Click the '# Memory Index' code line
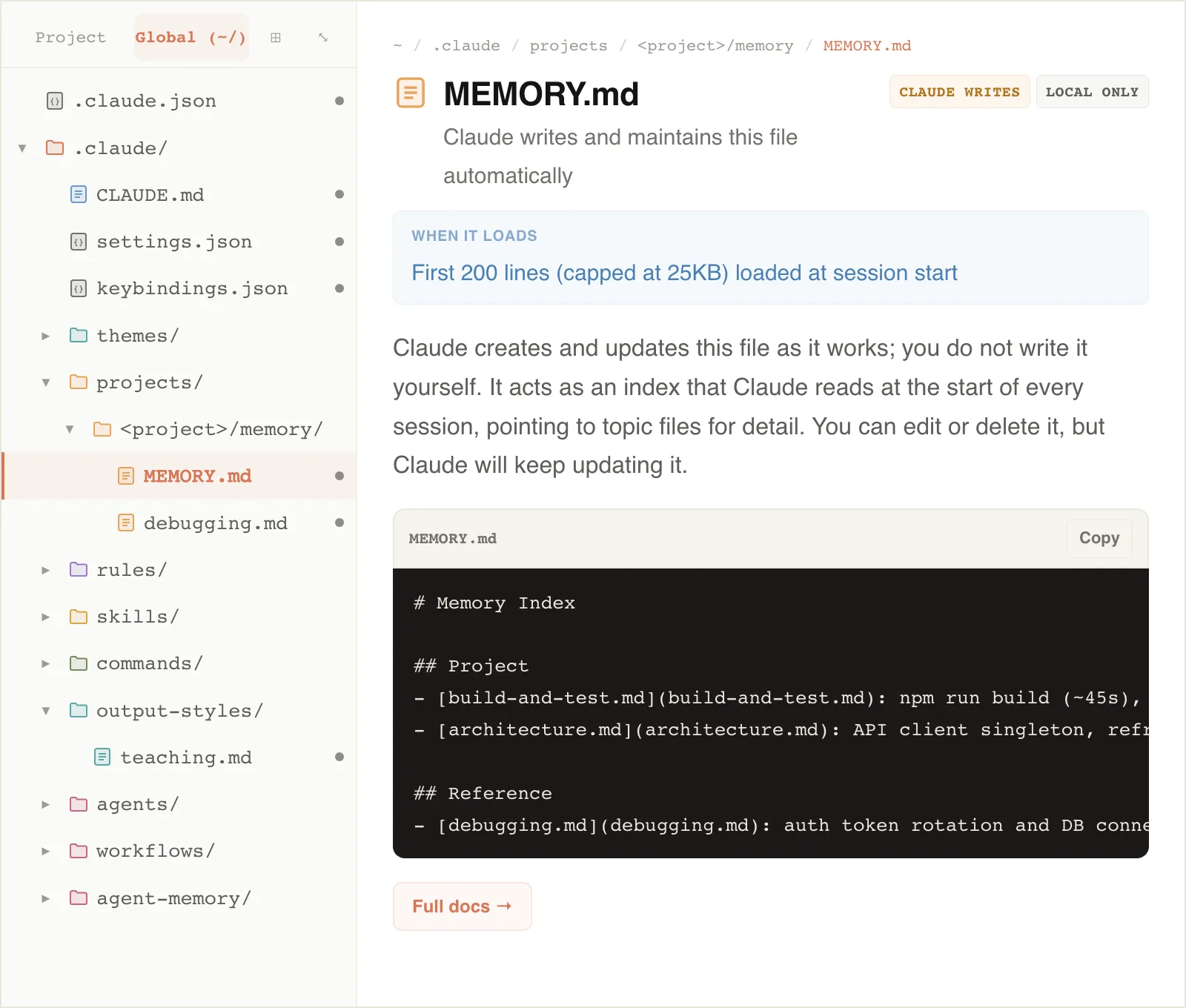The width and height of the screenshot is (1186, 1008). coord(494,603)
